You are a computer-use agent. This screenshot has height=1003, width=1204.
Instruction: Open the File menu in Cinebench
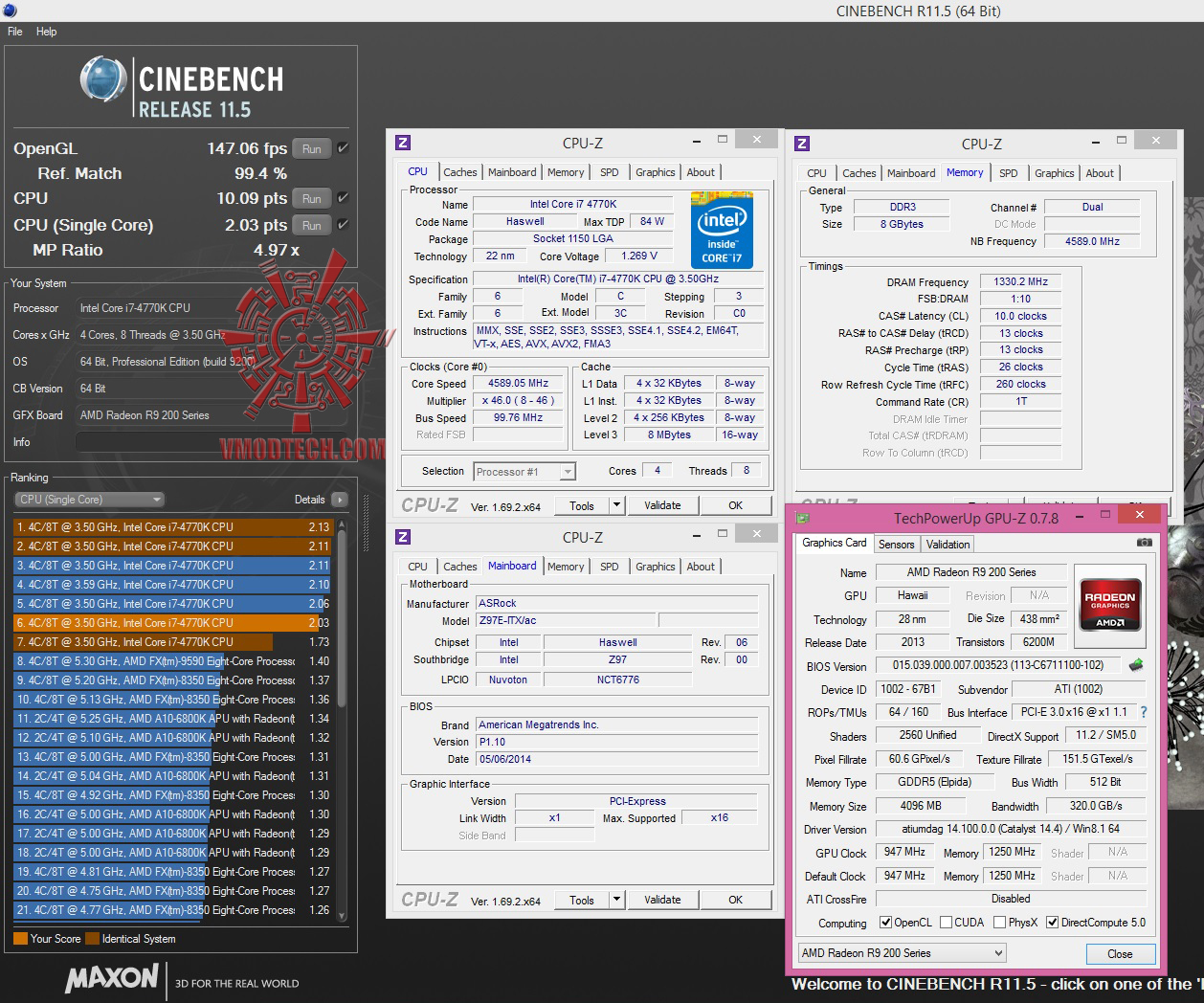pyautogui.click(x=15, y=32)
